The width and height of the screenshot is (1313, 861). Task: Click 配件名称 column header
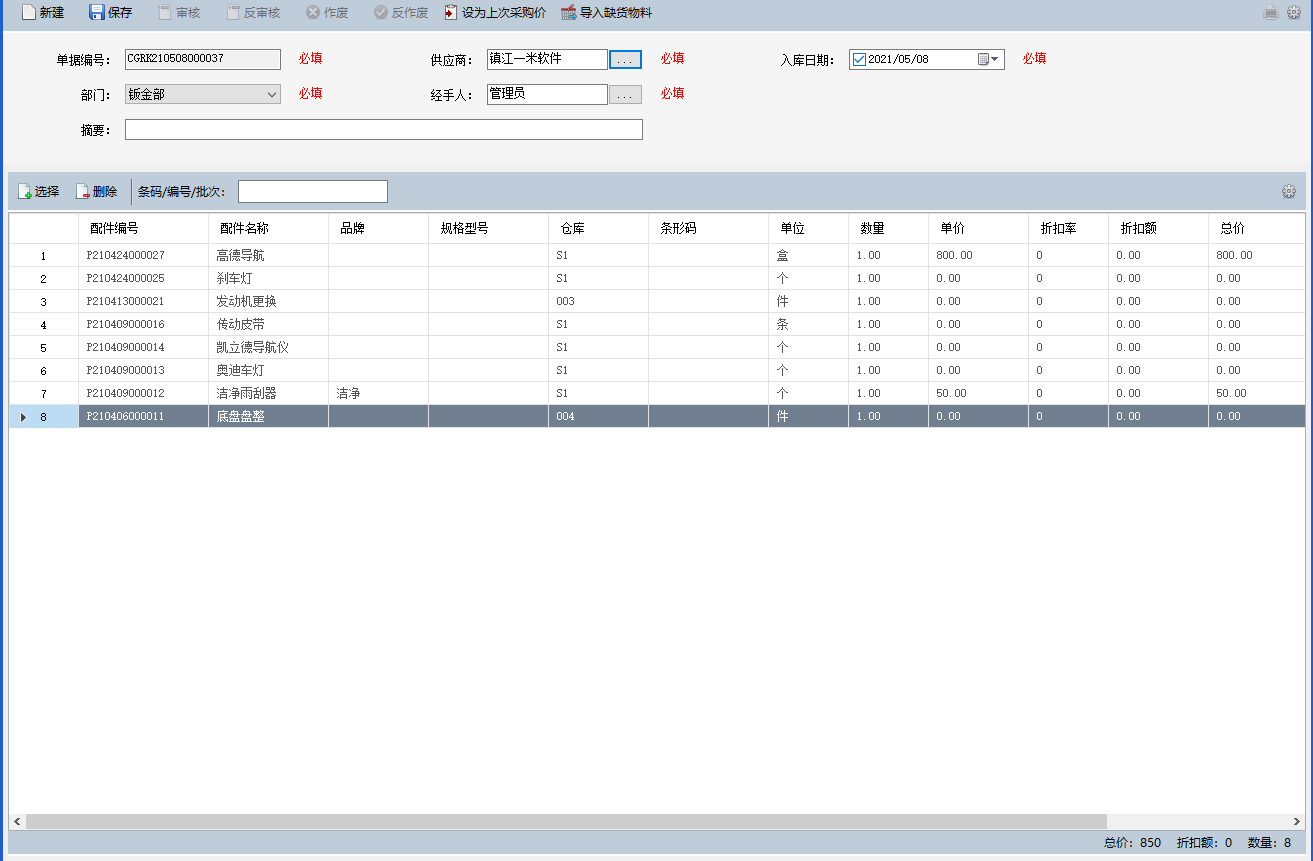(x=244, y=229)
